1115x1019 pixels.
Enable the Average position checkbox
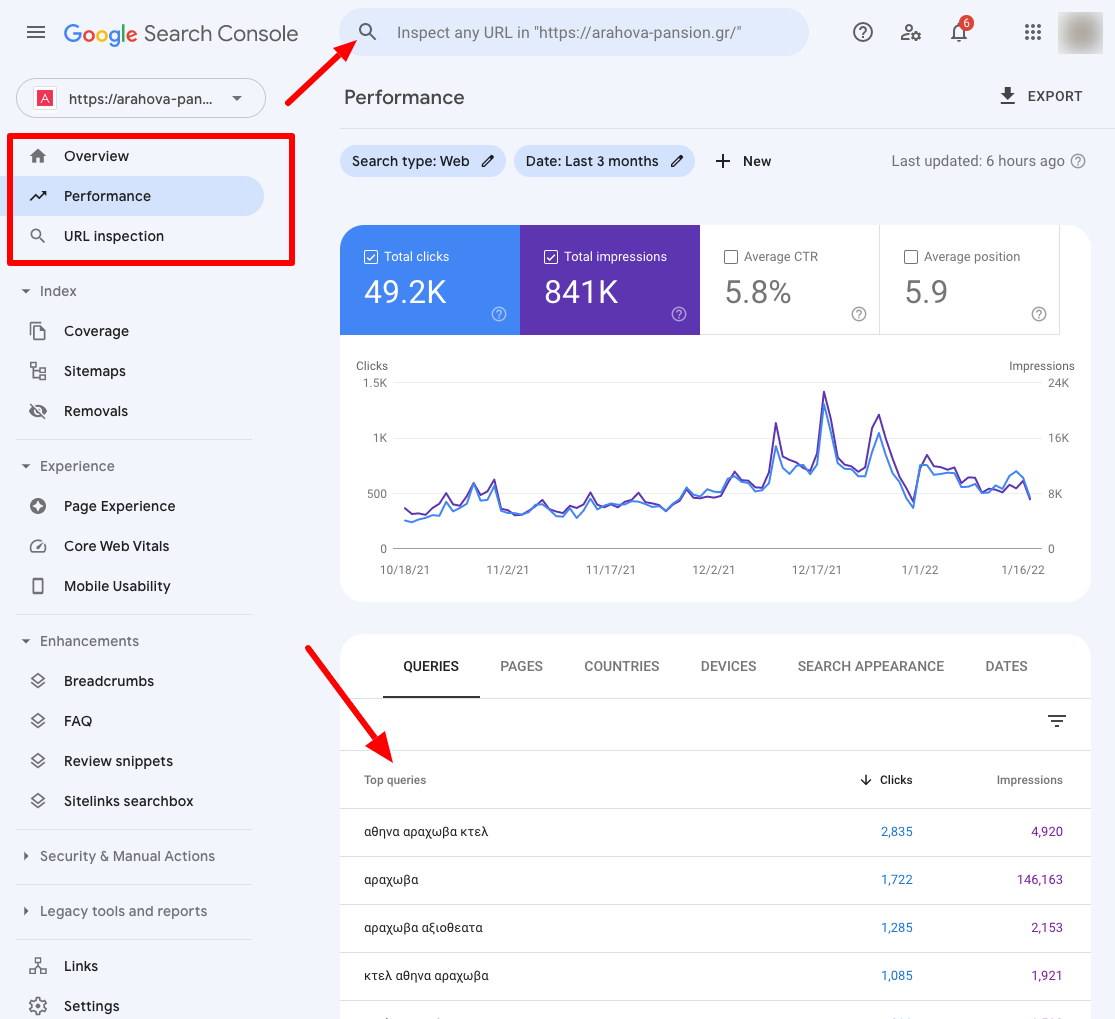910,257
